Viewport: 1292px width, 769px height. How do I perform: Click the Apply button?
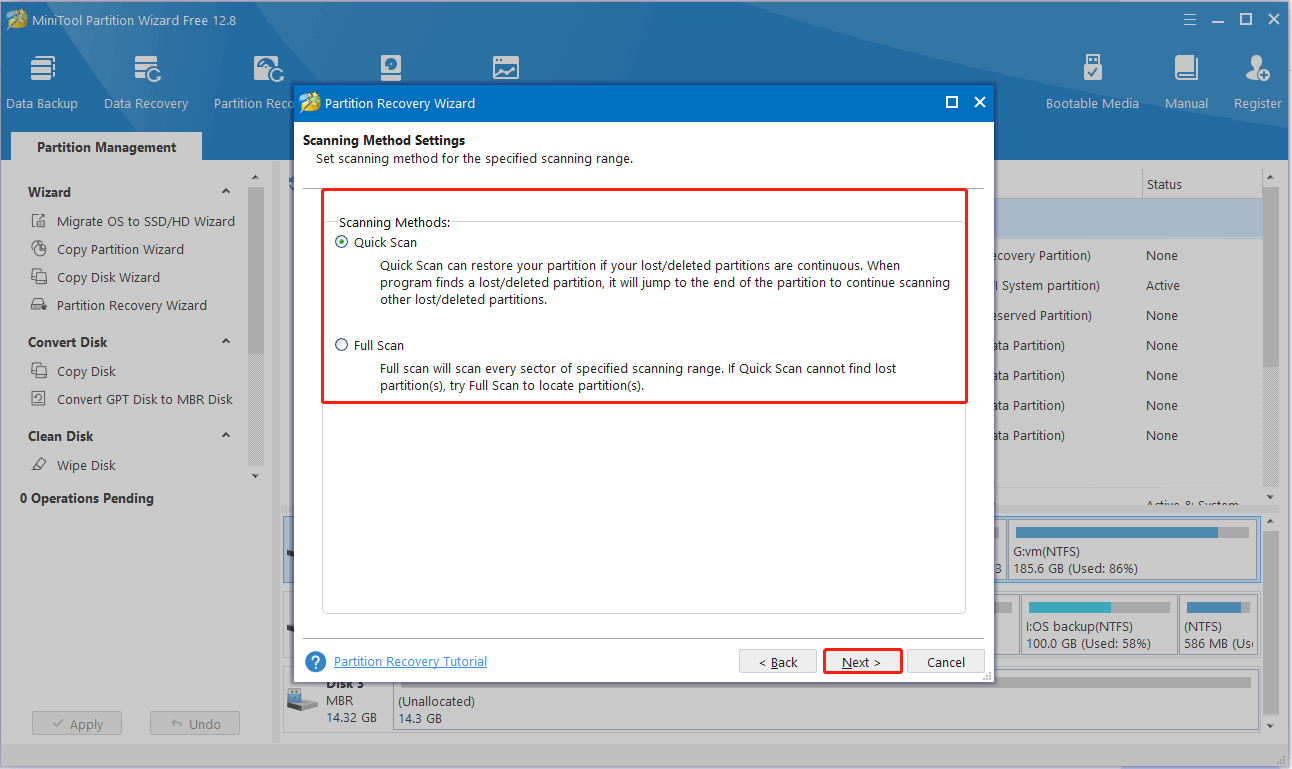coord(77,724)
